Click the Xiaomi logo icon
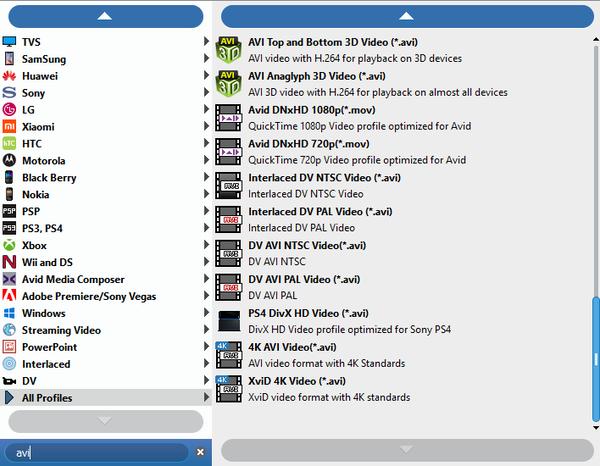The height and width of the screenshot is (466, 600). (x=10, y=127)
